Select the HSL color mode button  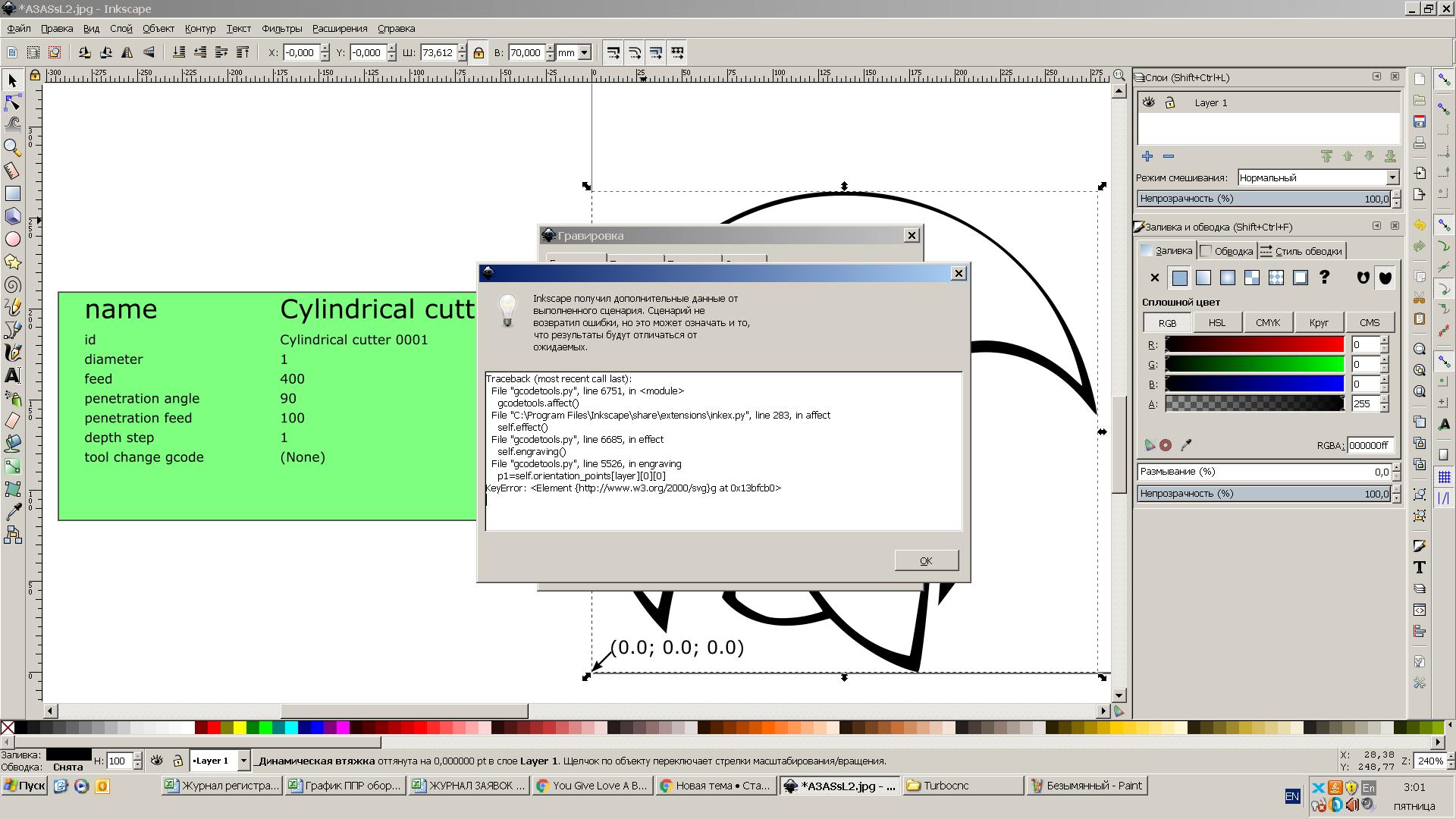pos(1216,322)
